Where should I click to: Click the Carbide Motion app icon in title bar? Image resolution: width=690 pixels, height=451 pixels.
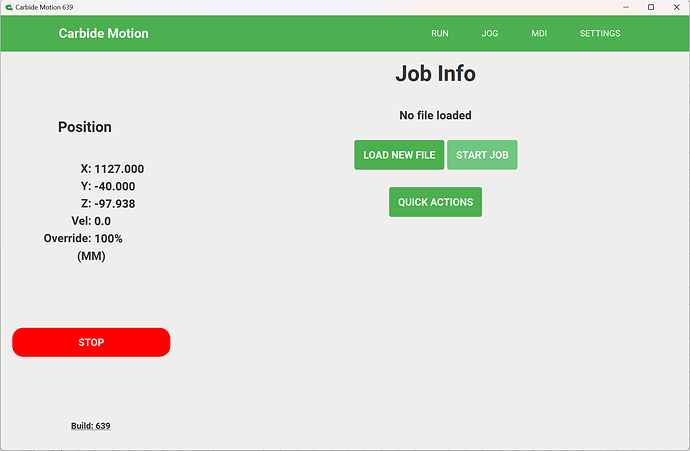point(9,7)
